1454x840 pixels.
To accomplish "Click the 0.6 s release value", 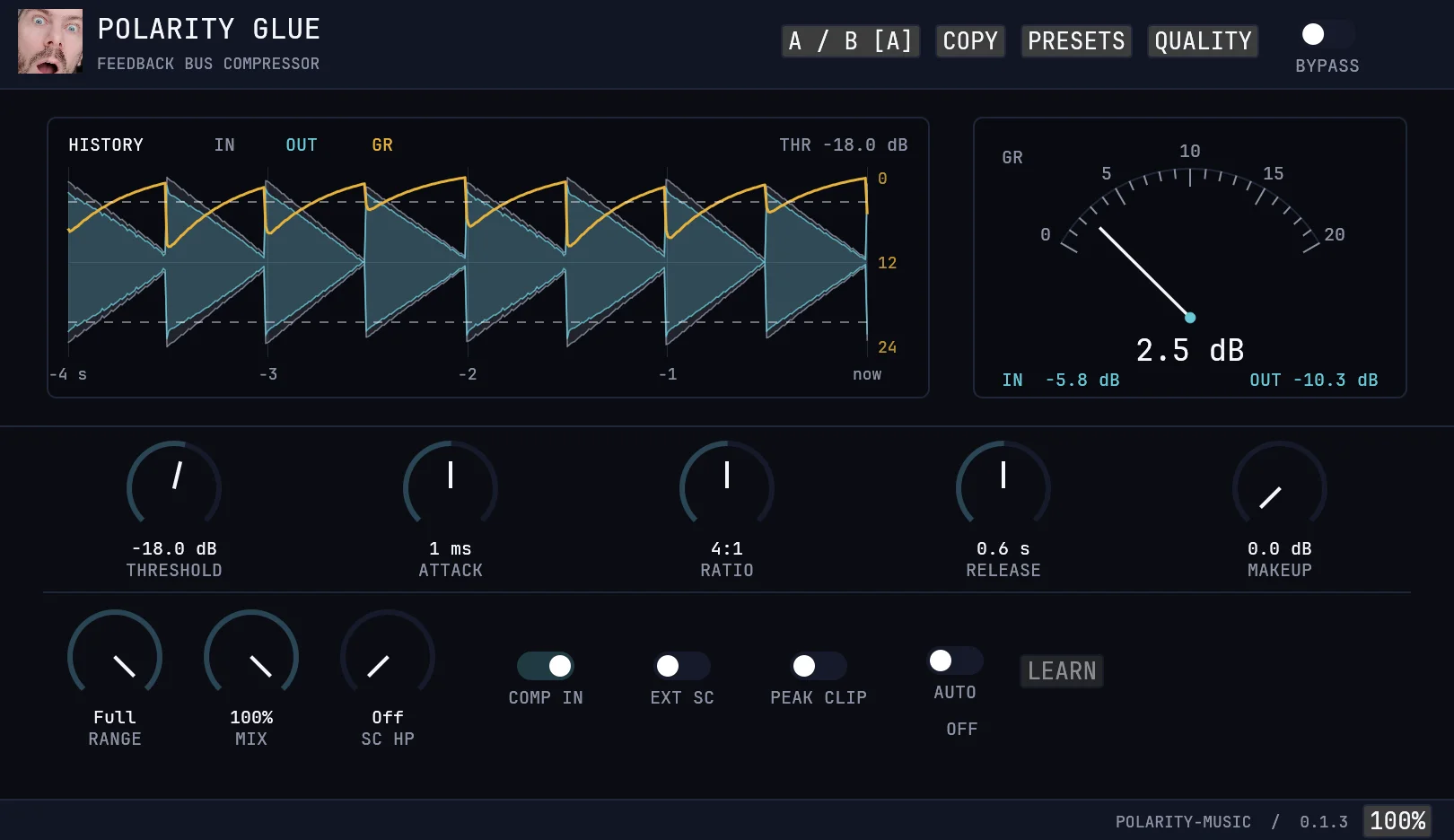I will pos(1003,548).
